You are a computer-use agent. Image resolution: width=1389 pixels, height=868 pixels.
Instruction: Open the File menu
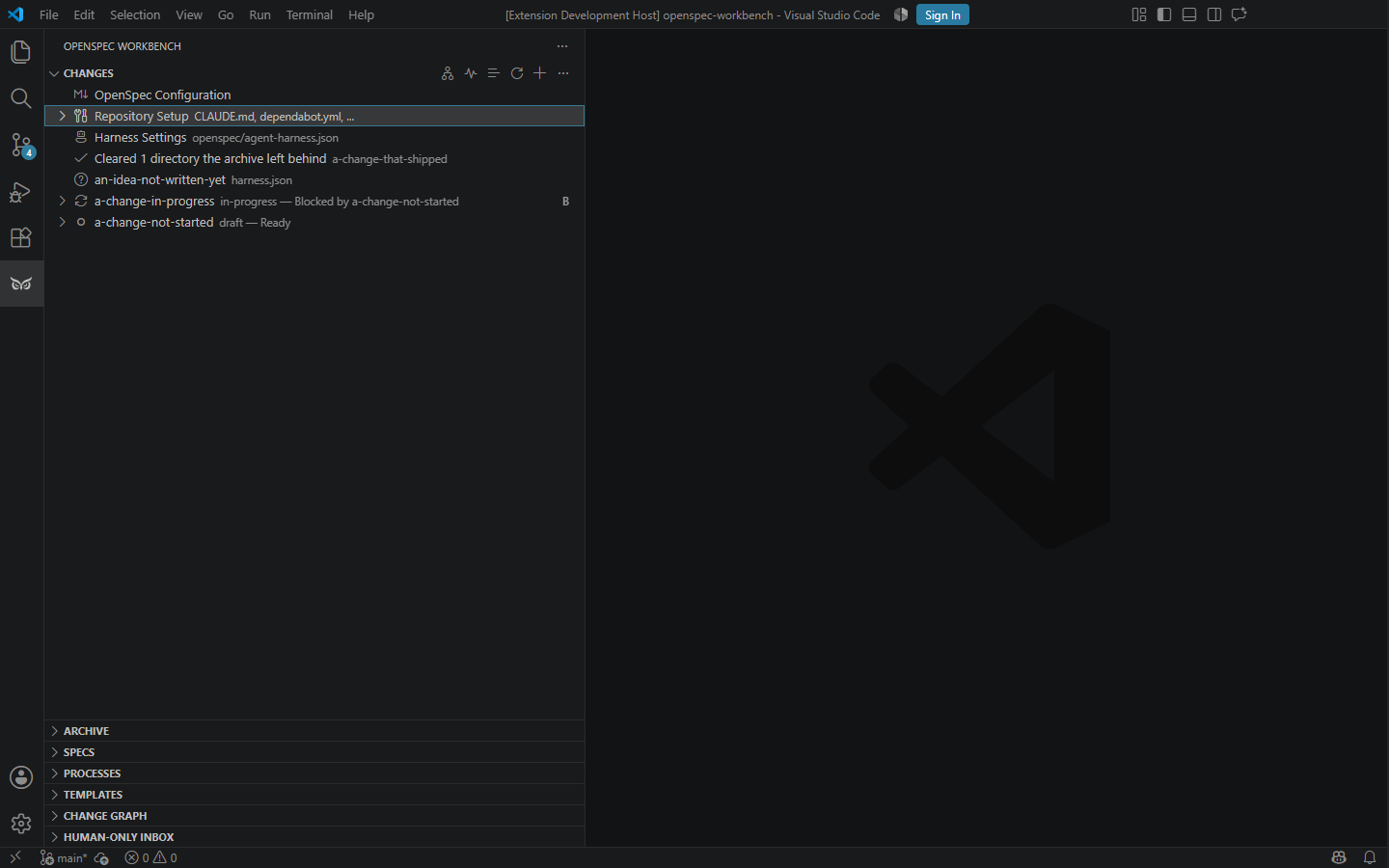click(x=49, y=14)
